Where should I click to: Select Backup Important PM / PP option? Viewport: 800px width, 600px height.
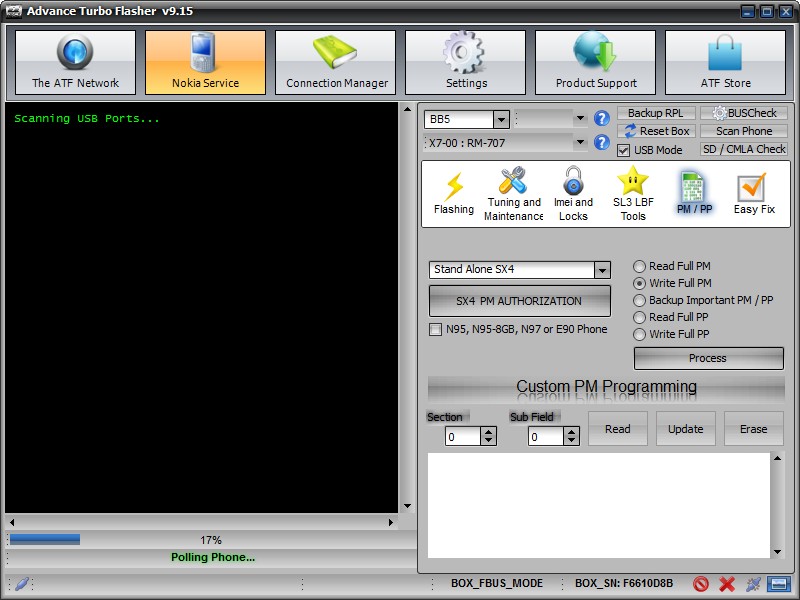coord(639,300)
